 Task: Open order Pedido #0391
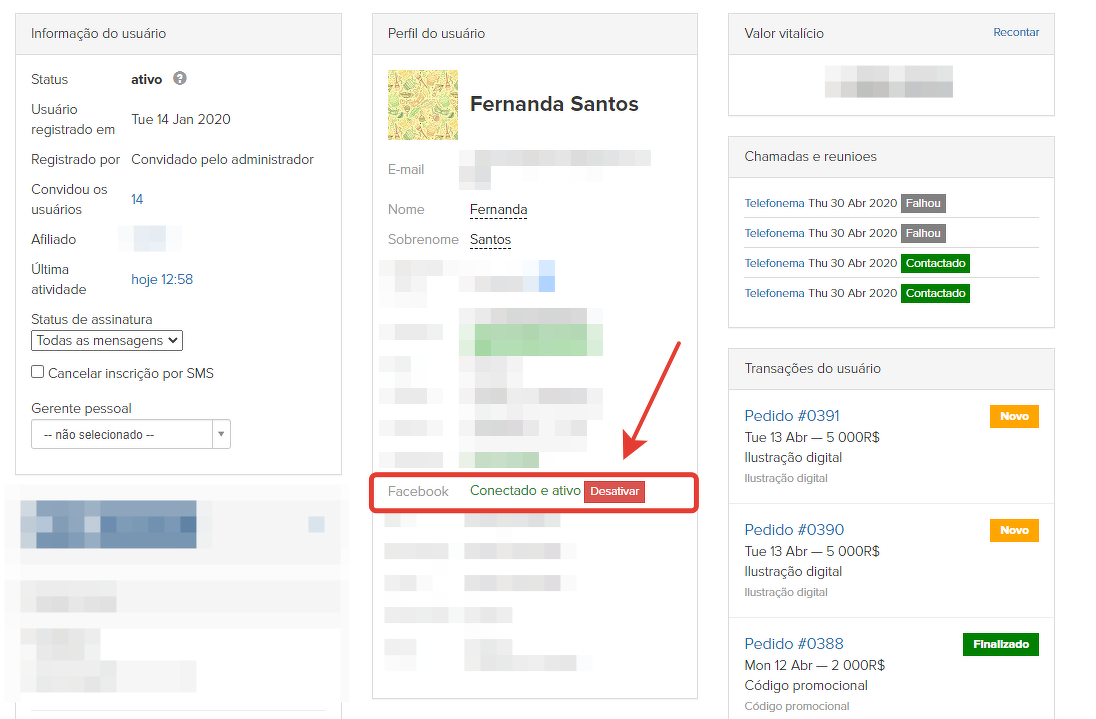(x=793, y=416)
